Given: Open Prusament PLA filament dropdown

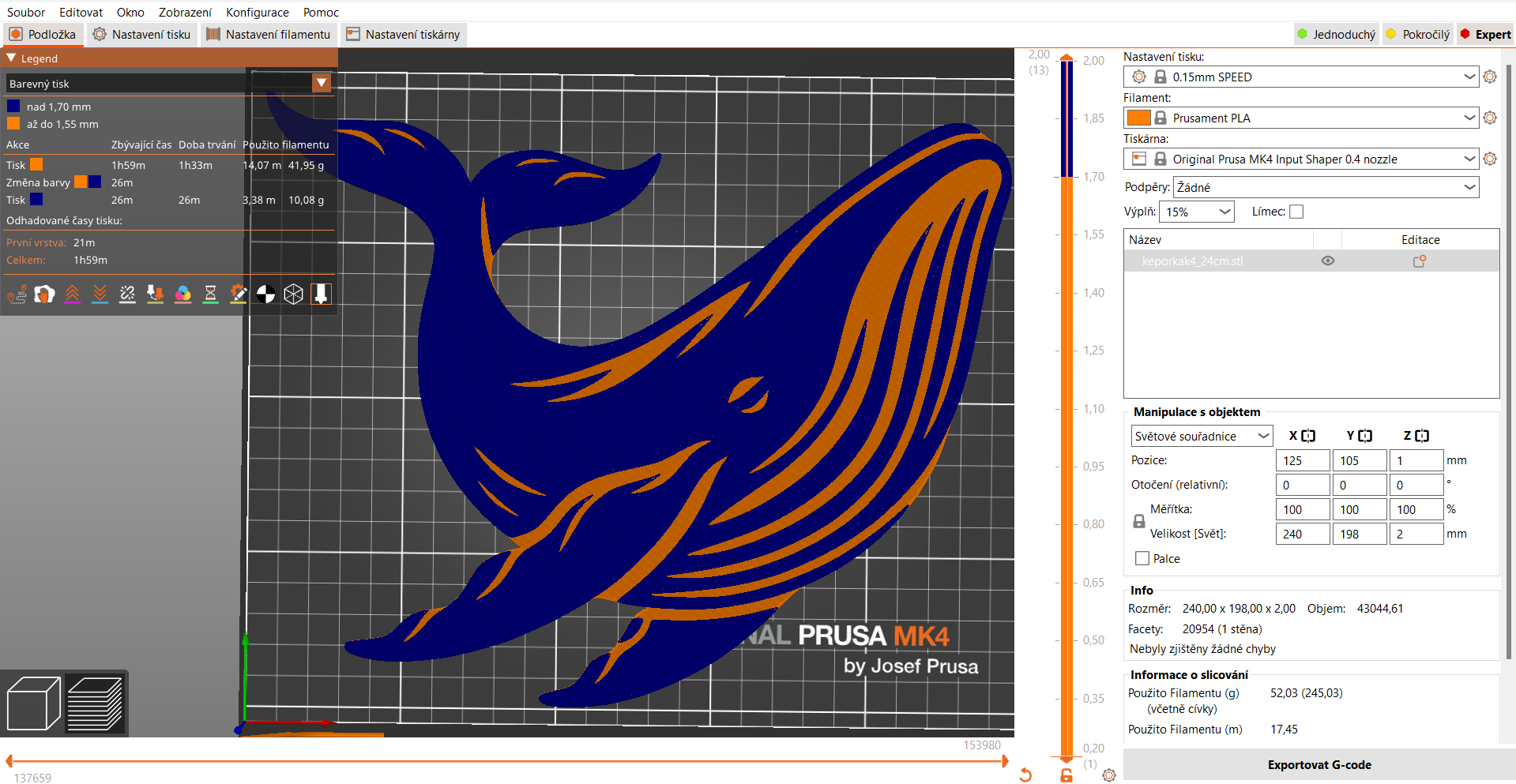Looking at the screenshot, I should pyautogui.click(x=1300, y=118).
